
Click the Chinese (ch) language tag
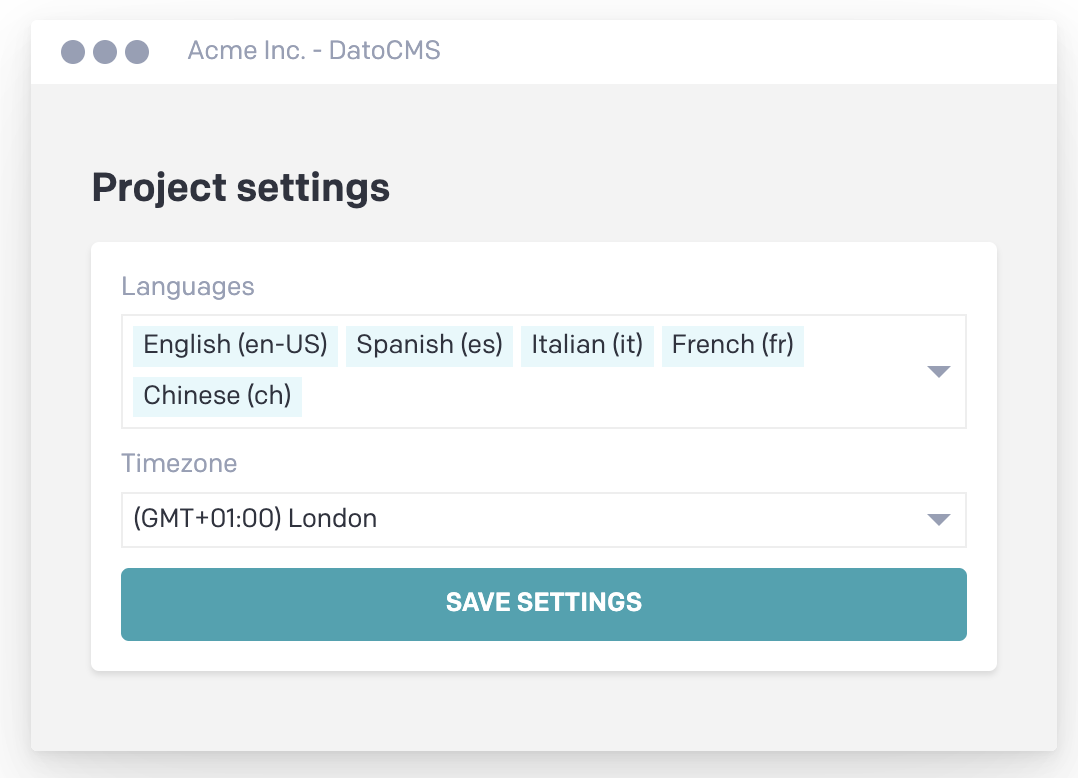click(x=217, y=396)
